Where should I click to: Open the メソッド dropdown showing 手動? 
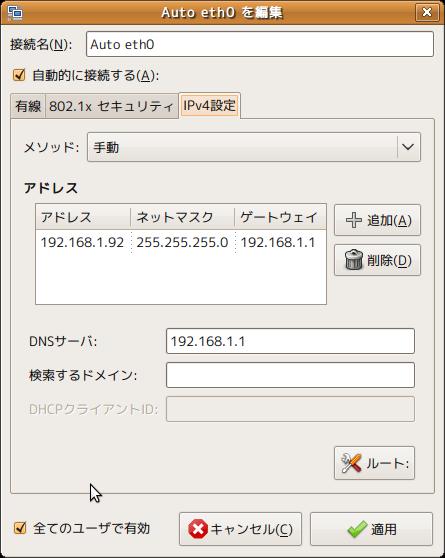click(x=253, y=147)
